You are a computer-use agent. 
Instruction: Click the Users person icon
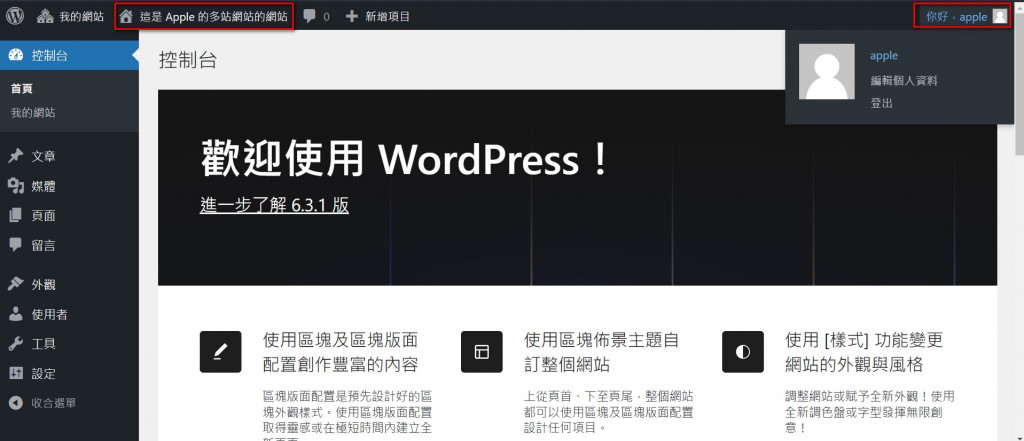point(16,314)
